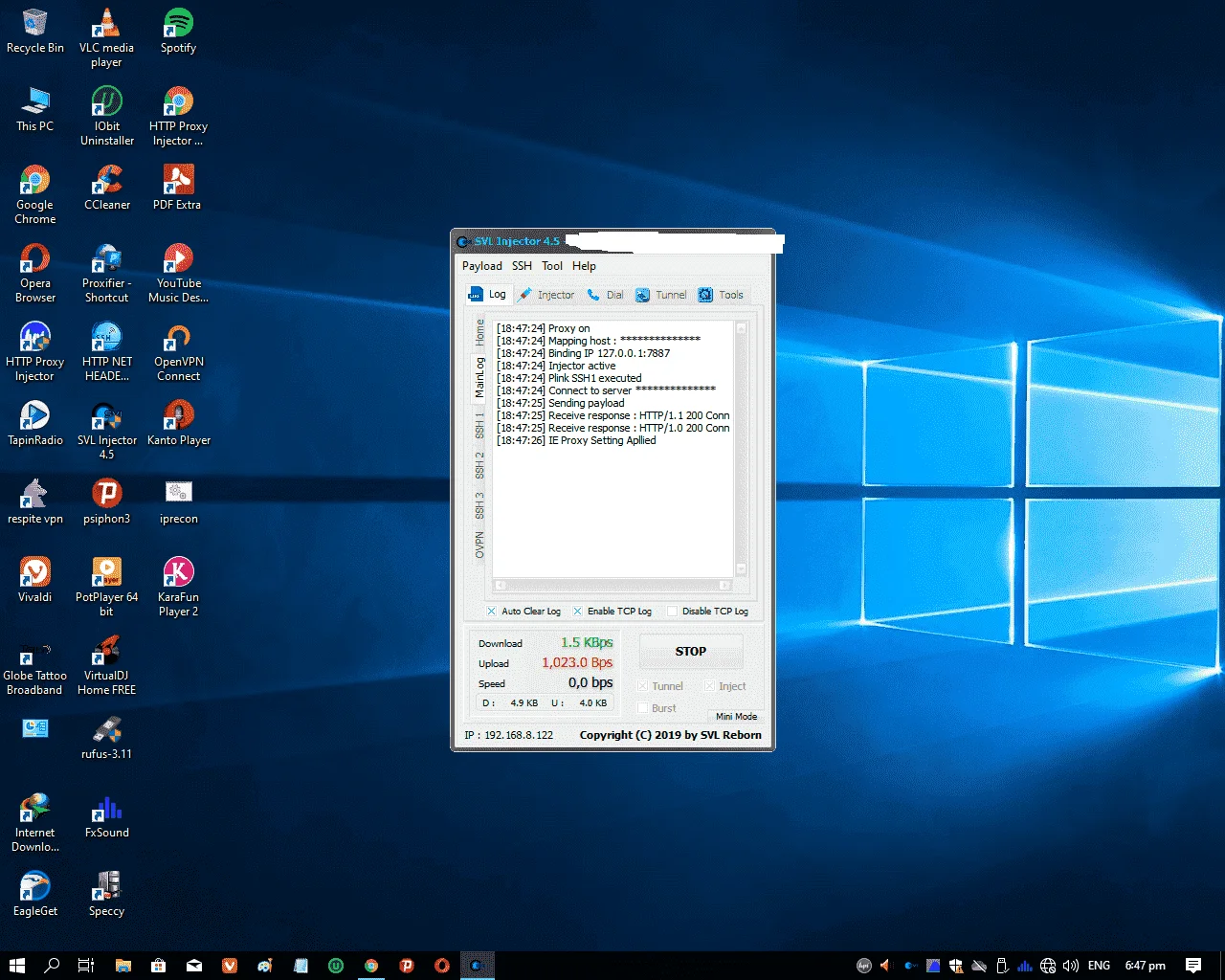The image size is (1225, 980).
Task: Select the YouTube Music Desktop icon
Action: pyautogui.click(x=178, y=274)
